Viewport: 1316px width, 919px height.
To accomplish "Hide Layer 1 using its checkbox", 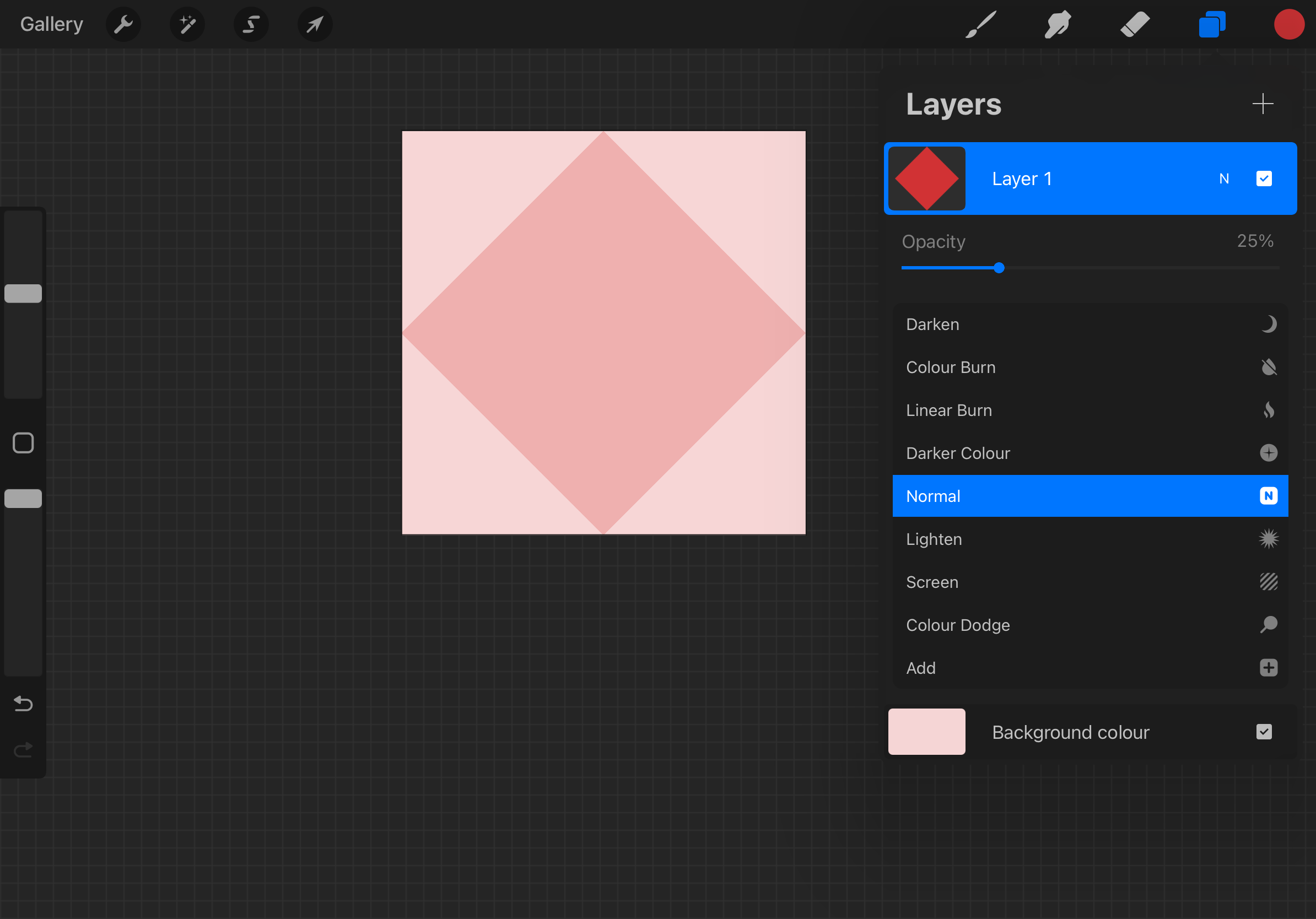I will point(1264,179).
